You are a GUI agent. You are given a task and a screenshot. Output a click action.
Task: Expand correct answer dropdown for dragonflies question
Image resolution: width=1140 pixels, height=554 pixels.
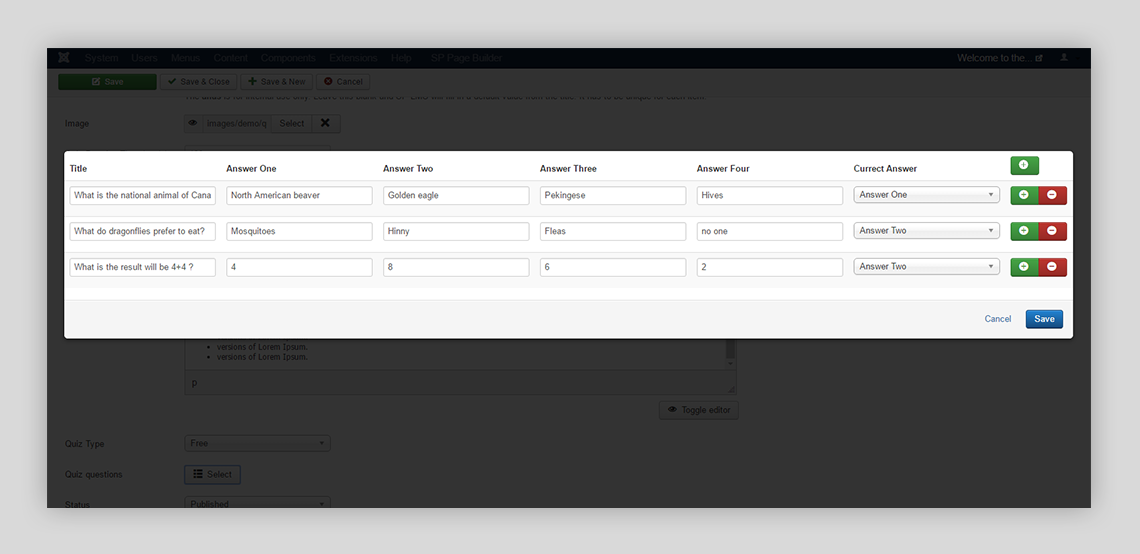[x=926, y=231]
